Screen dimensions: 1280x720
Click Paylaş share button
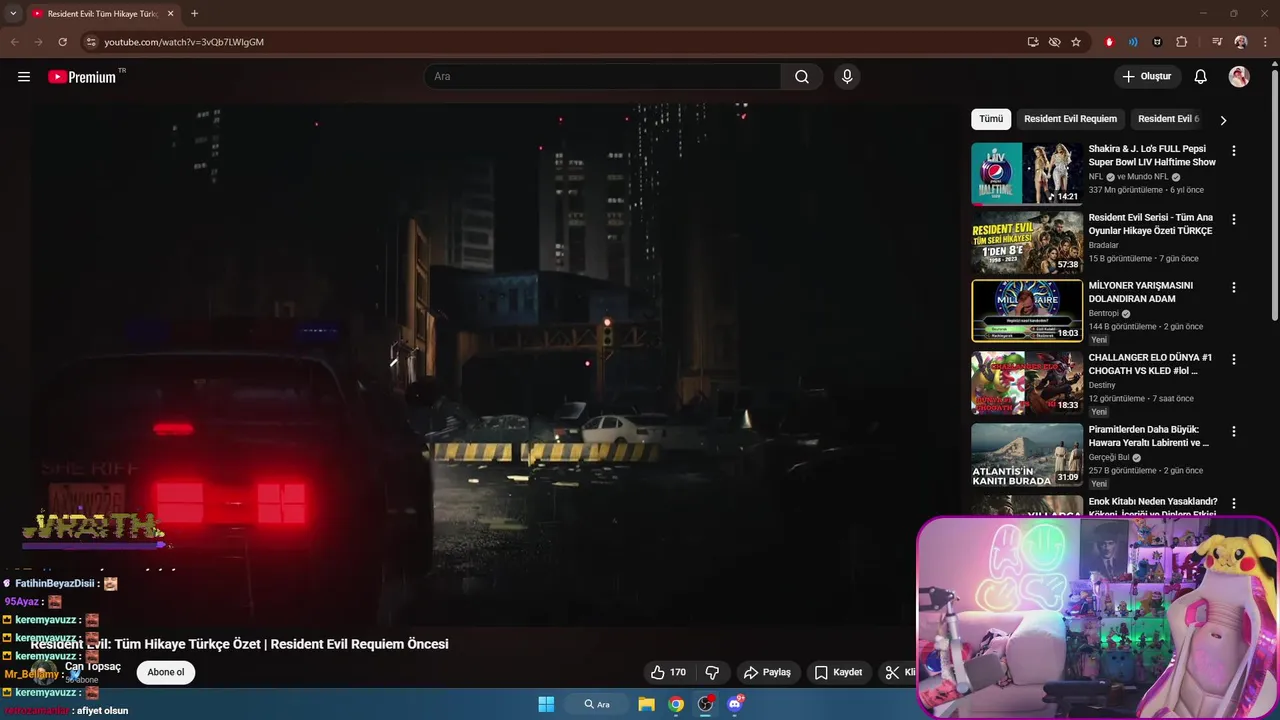(767, 672)
